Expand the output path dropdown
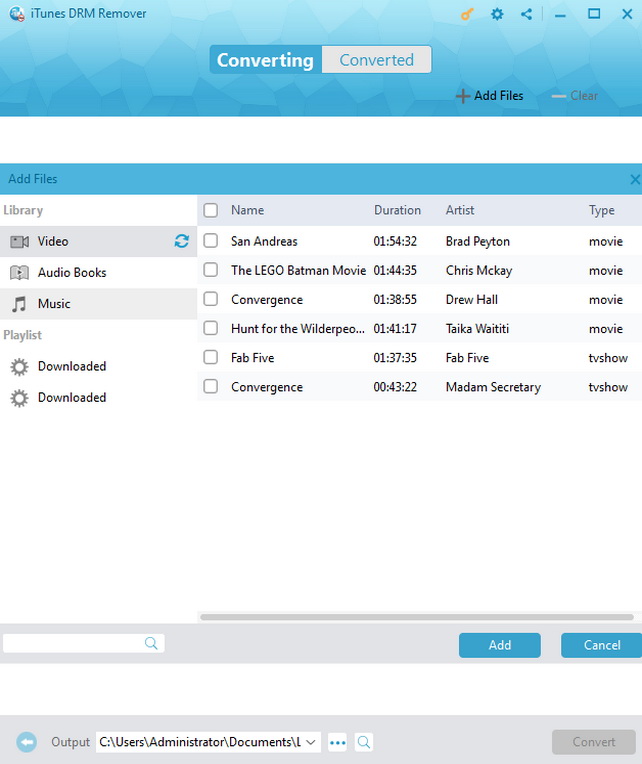The width and height of the screenshot is (642, 764). (x=310, y=742)
